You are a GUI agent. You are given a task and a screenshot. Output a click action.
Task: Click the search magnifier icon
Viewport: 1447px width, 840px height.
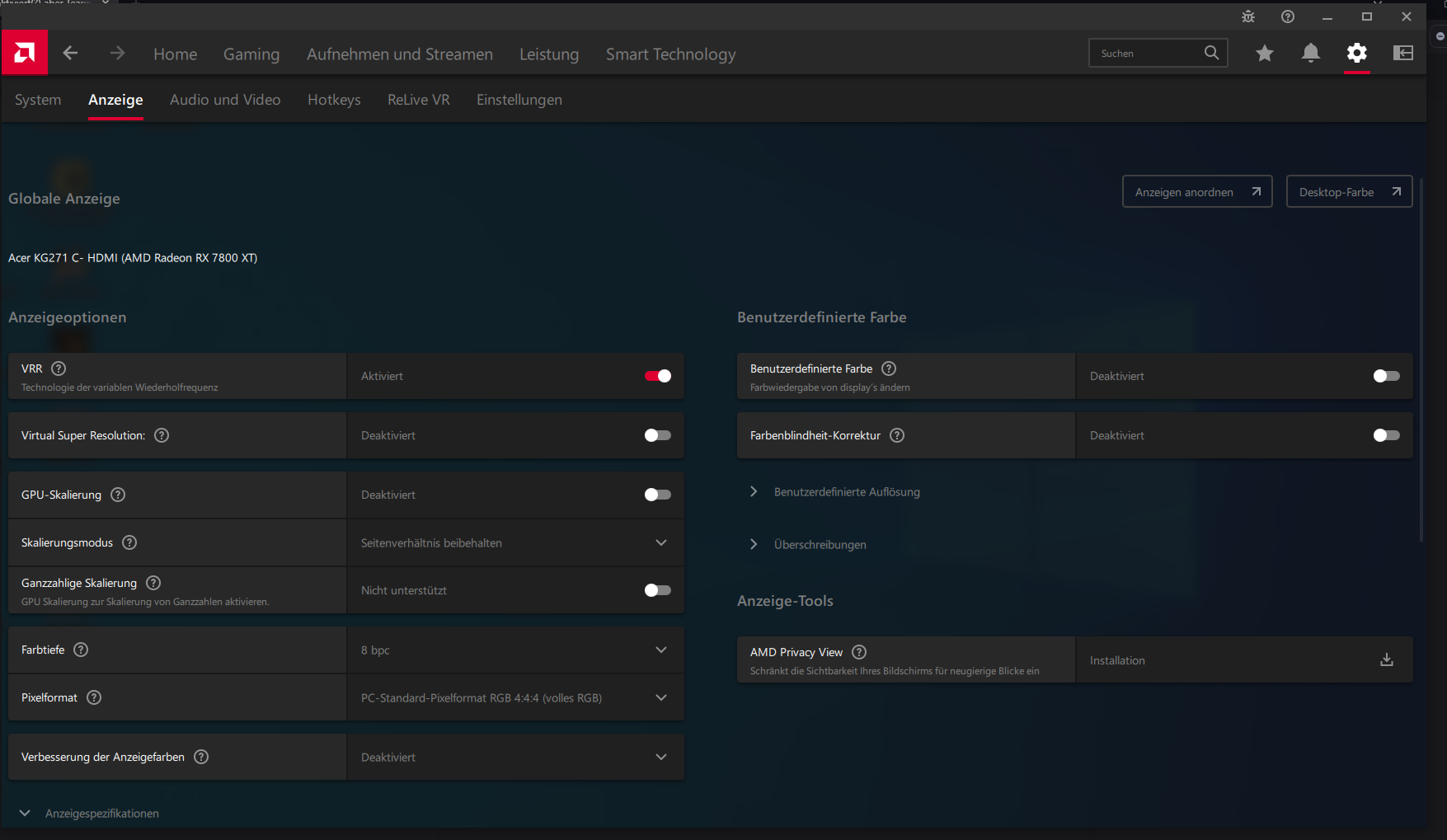[x=1211, y=53]
